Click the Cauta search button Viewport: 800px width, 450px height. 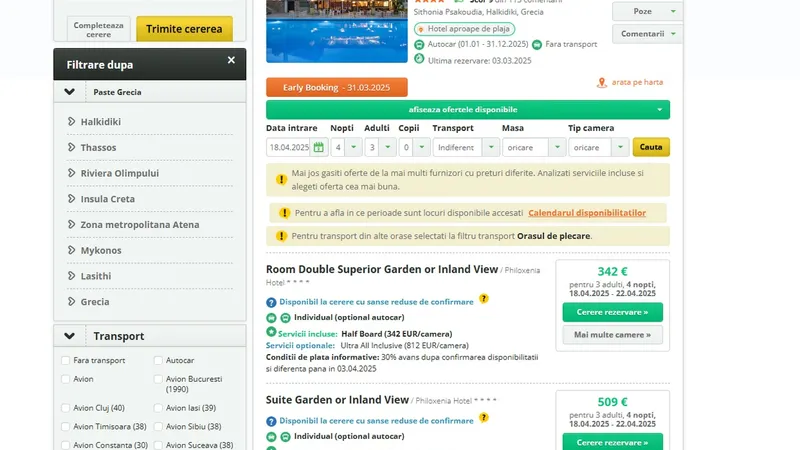651,147
